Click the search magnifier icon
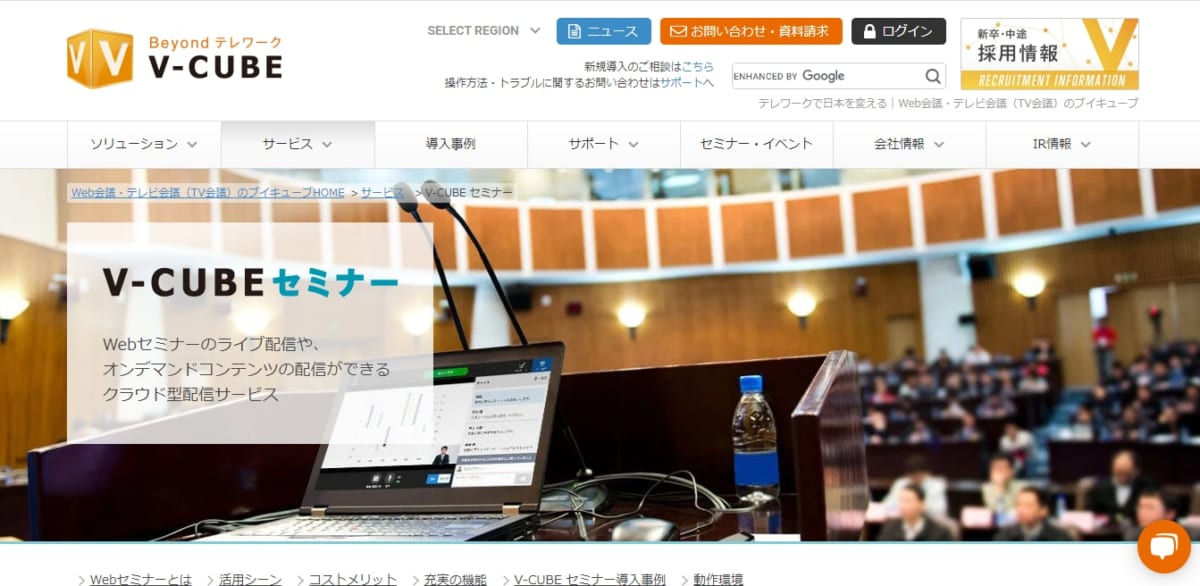The image size is (1200, 586). (932, 76)
